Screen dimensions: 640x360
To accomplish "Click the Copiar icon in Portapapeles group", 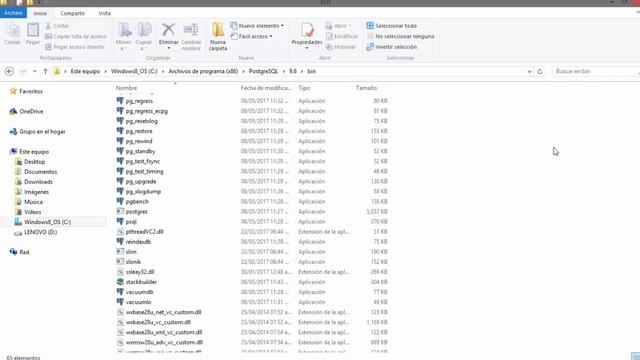I will 12,30.
